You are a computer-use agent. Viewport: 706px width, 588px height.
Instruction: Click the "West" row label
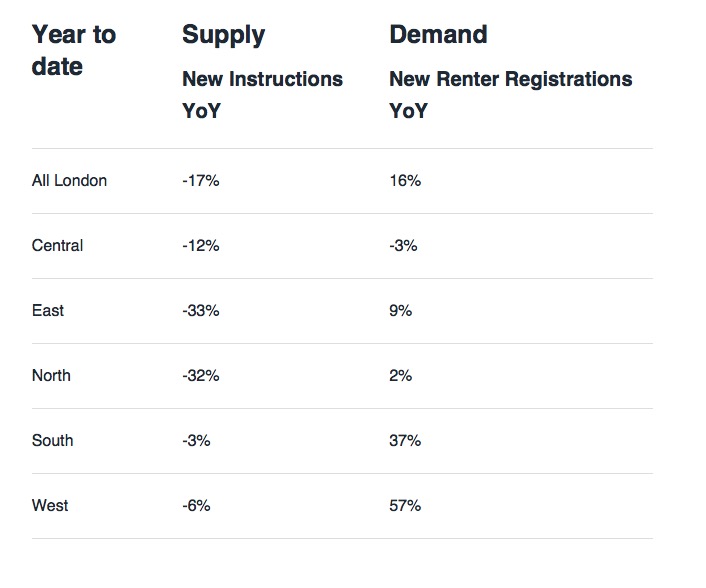50,506
